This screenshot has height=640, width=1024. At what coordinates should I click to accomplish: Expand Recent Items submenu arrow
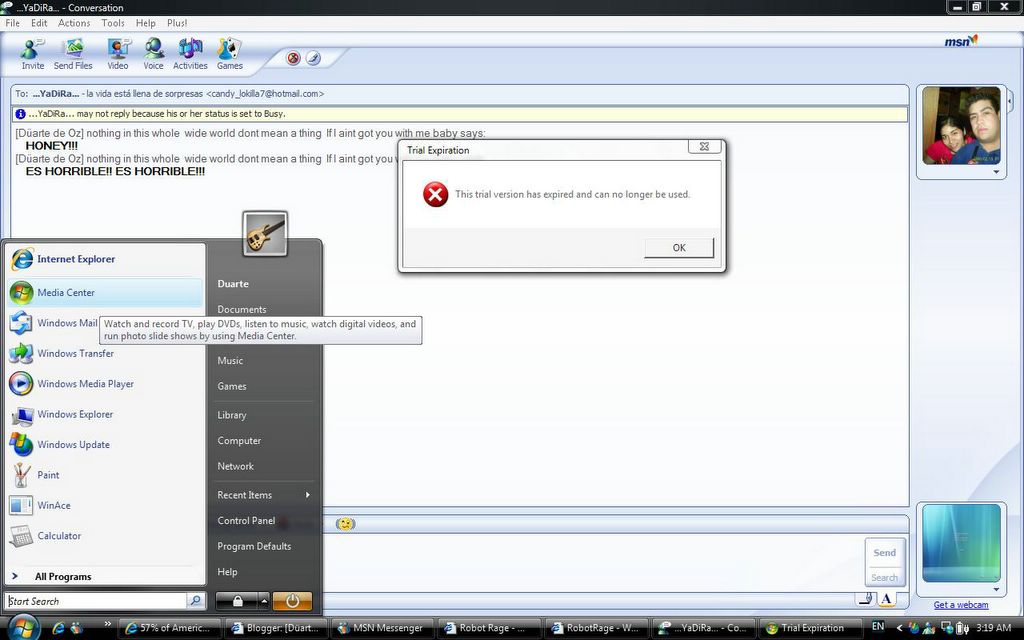[308, 495]
